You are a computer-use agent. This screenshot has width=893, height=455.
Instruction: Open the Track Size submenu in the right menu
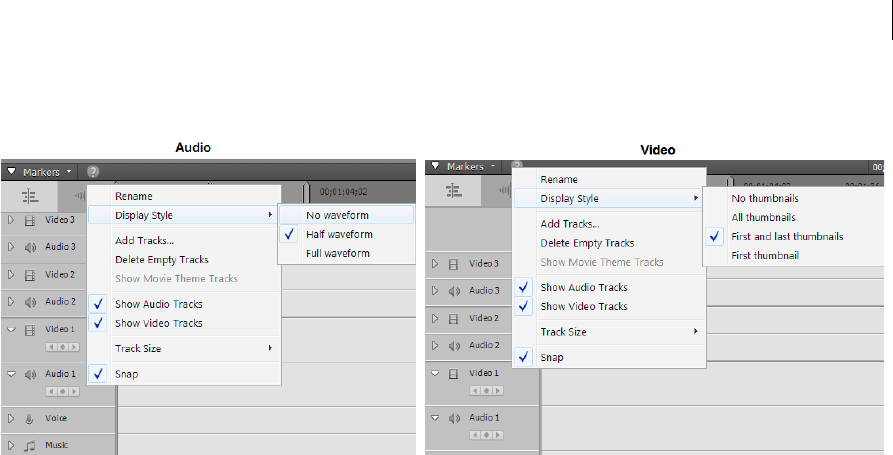point(563,332)
